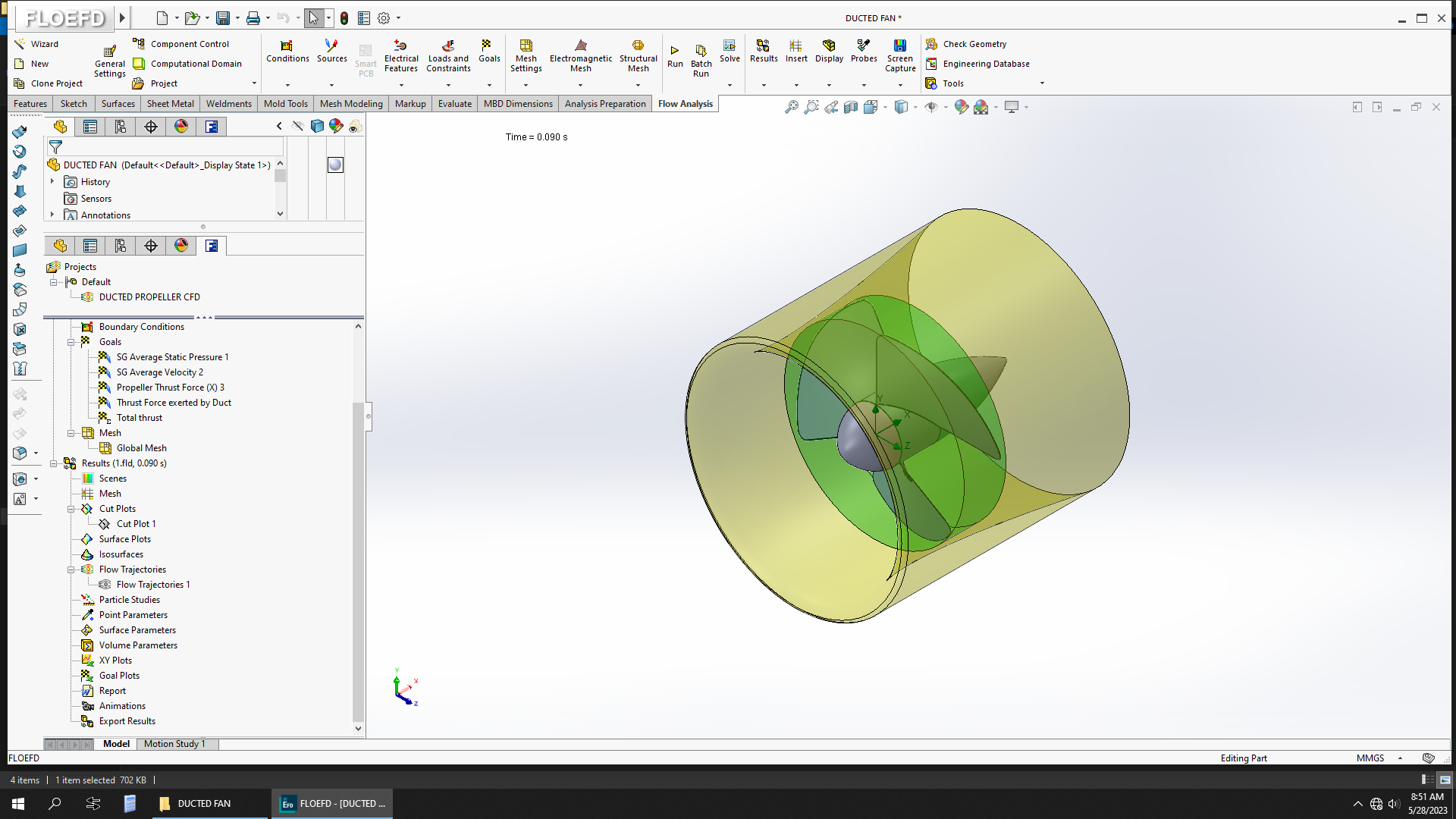Viewport: 1456px width, 819px height.
Task: Switch to the Motion Study 1 tab
Action: coord(174,744)
